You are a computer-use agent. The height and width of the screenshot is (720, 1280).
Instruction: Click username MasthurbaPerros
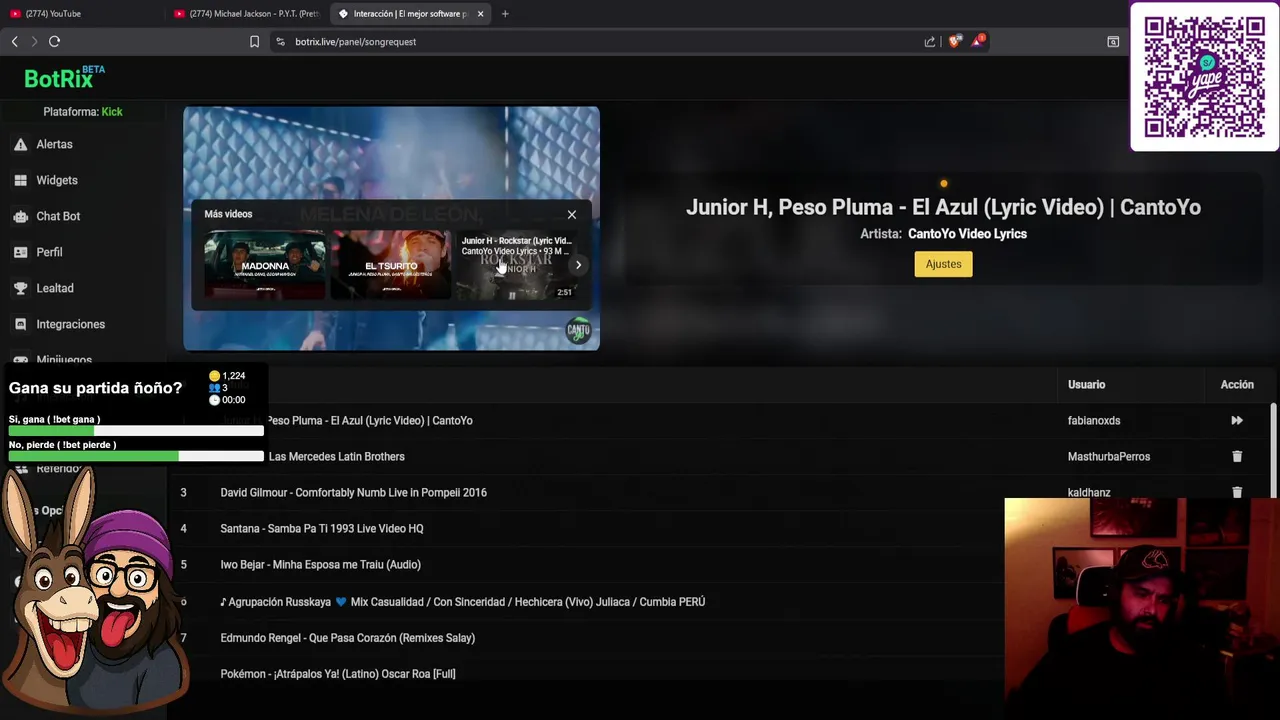tap(1109, 457)
